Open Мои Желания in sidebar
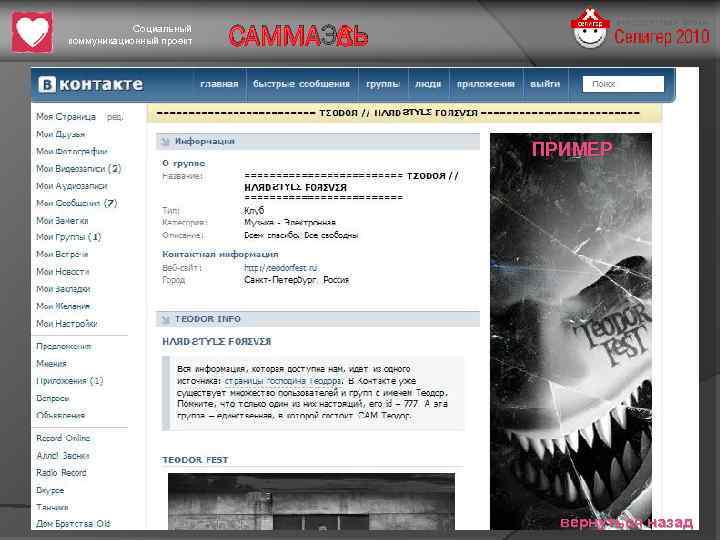The height and width of the screenshot is (540, 720). tap(63, 306)
